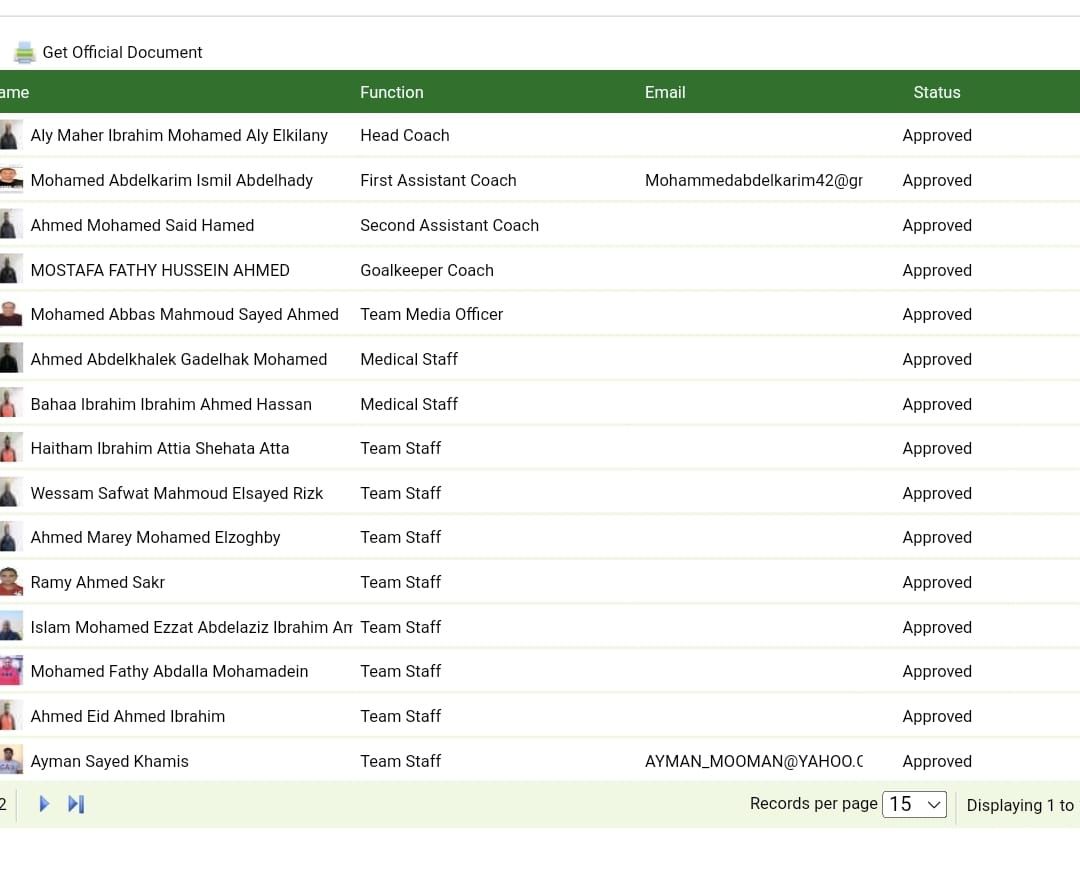Open the Records per page dropdown

pyautogui.click(x=914, y=804)
